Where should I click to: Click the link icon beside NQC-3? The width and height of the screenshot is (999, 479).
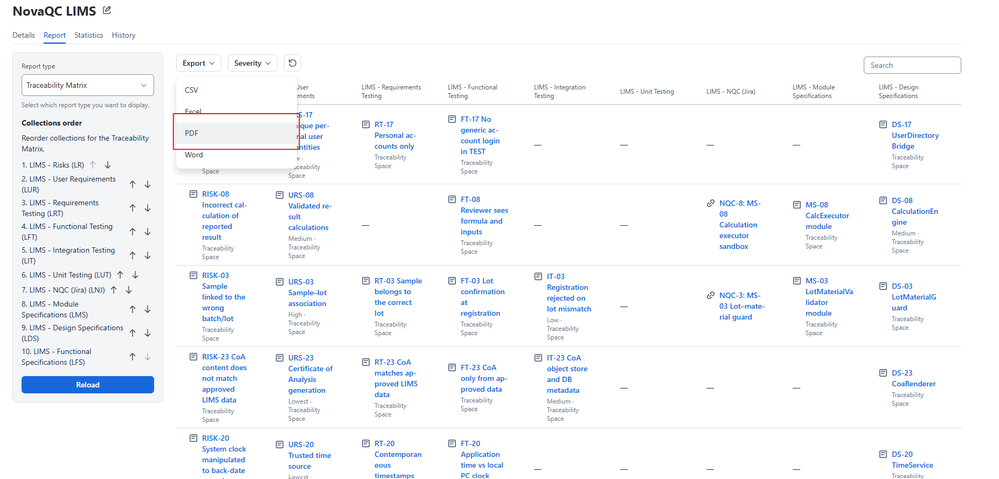click(710, 296)
